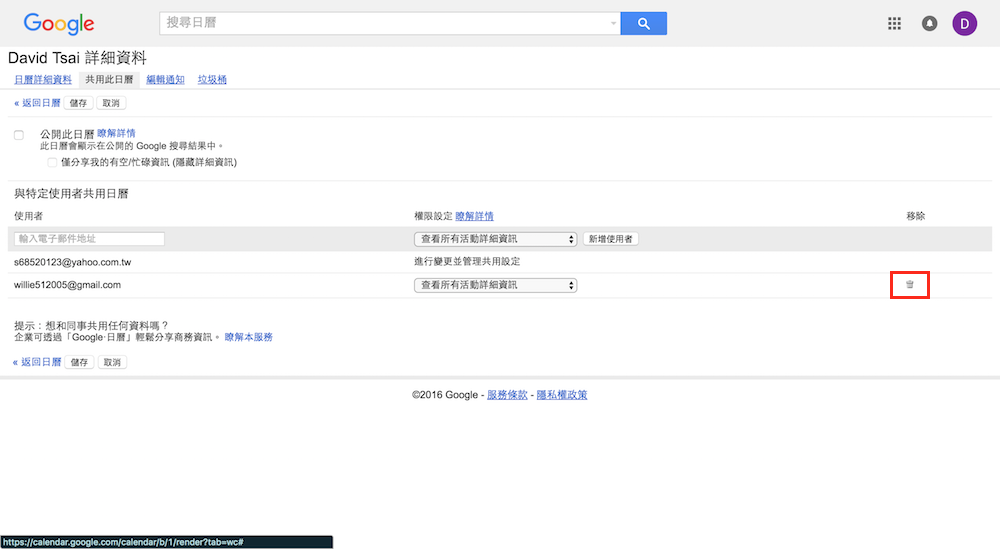Click the Google logo

click(59, 24)
